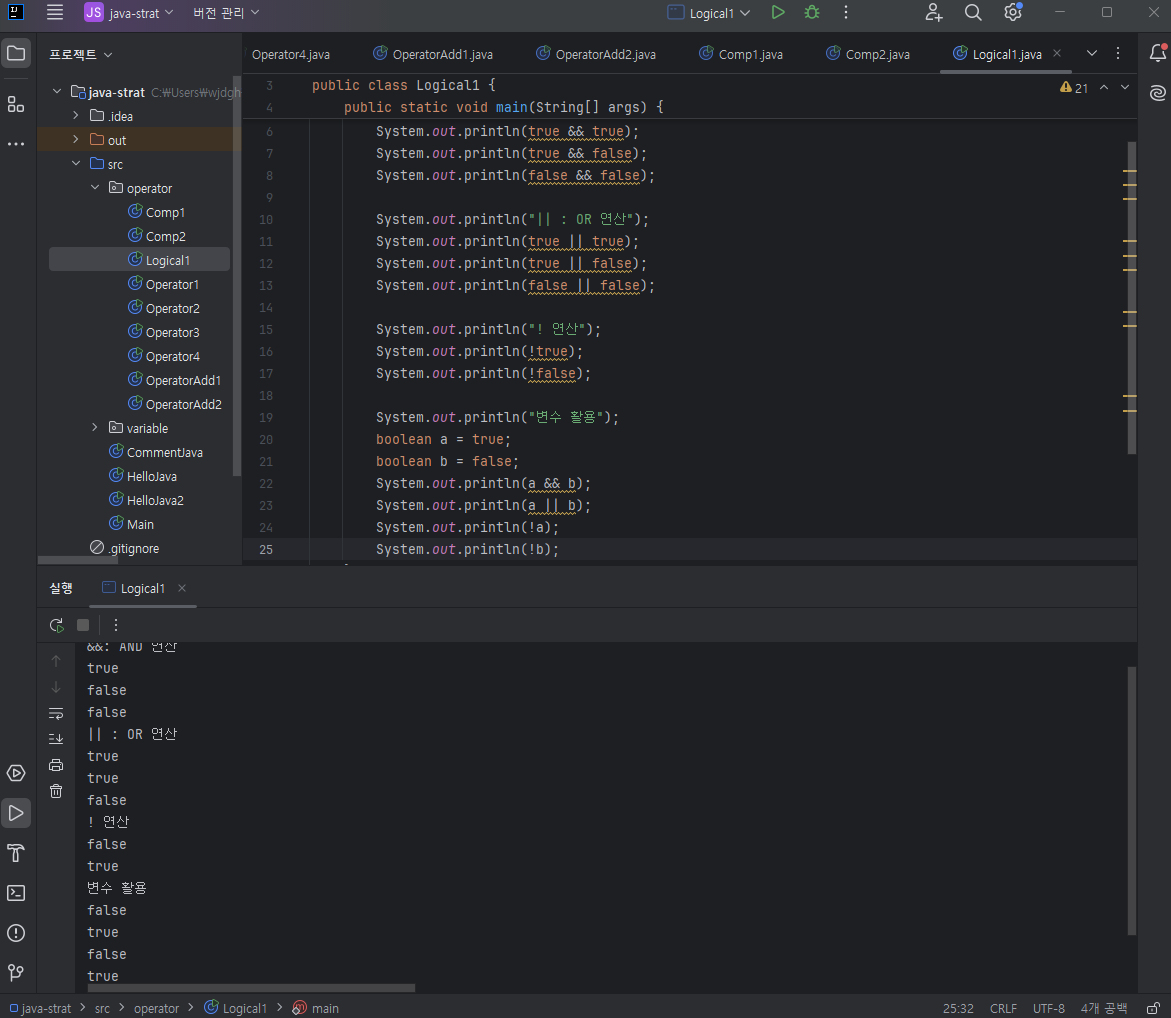Open the Search Everywhere magnifier icon
This screenshot has height=1018, width=1171.
pyautogui.click(x=973, y=13)
